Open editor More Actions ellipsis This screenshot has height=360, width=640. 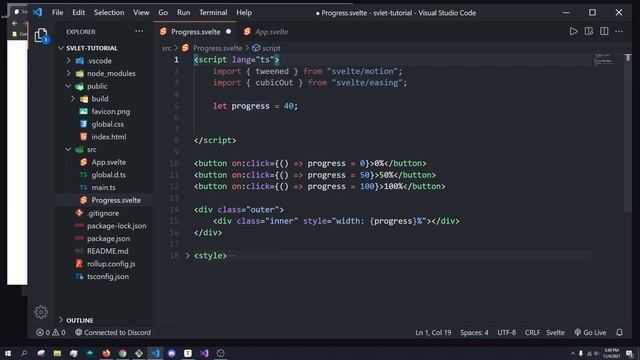click(619, 31)
